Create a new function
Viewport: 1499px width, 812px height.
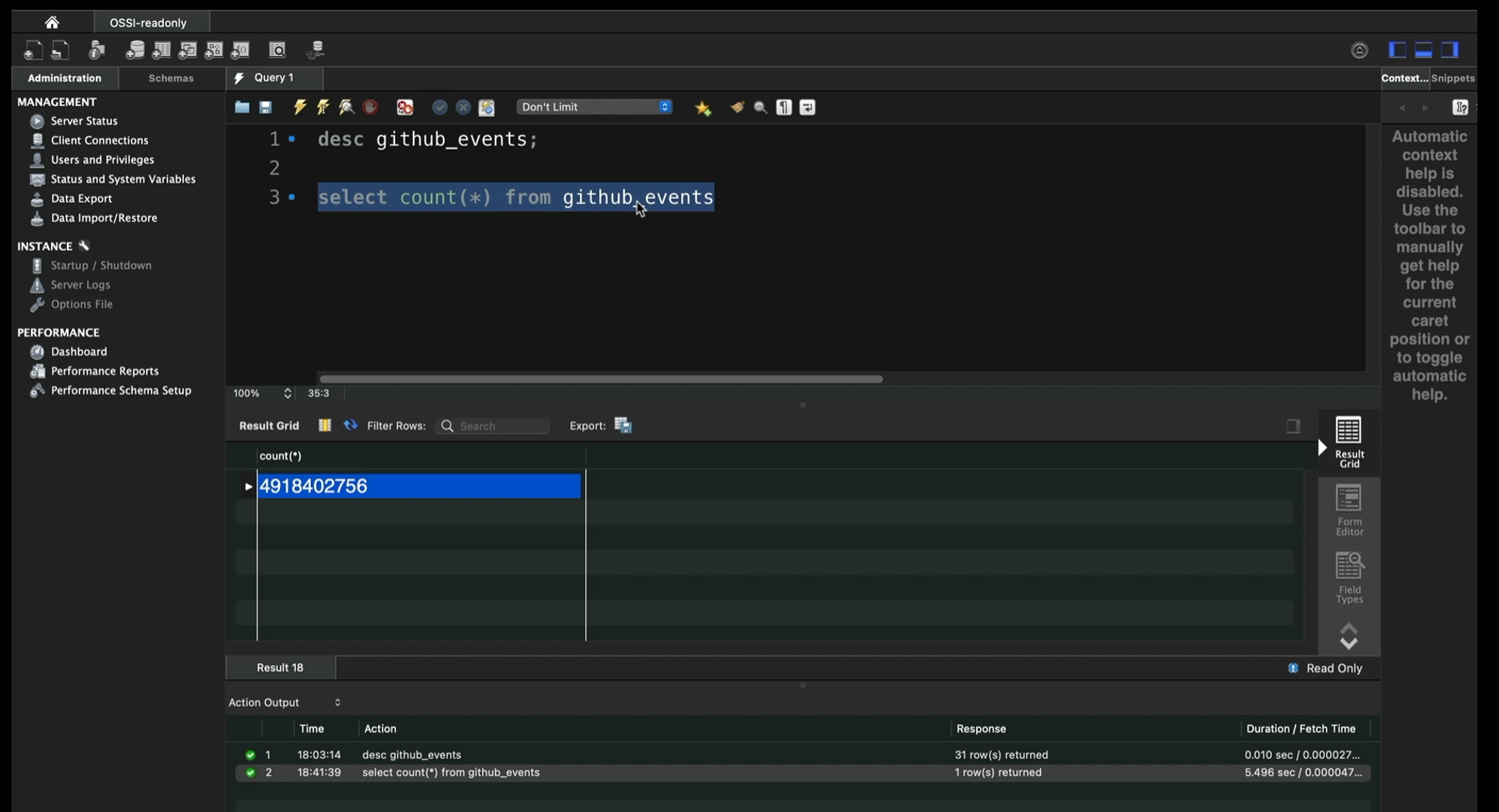[241, 50]
